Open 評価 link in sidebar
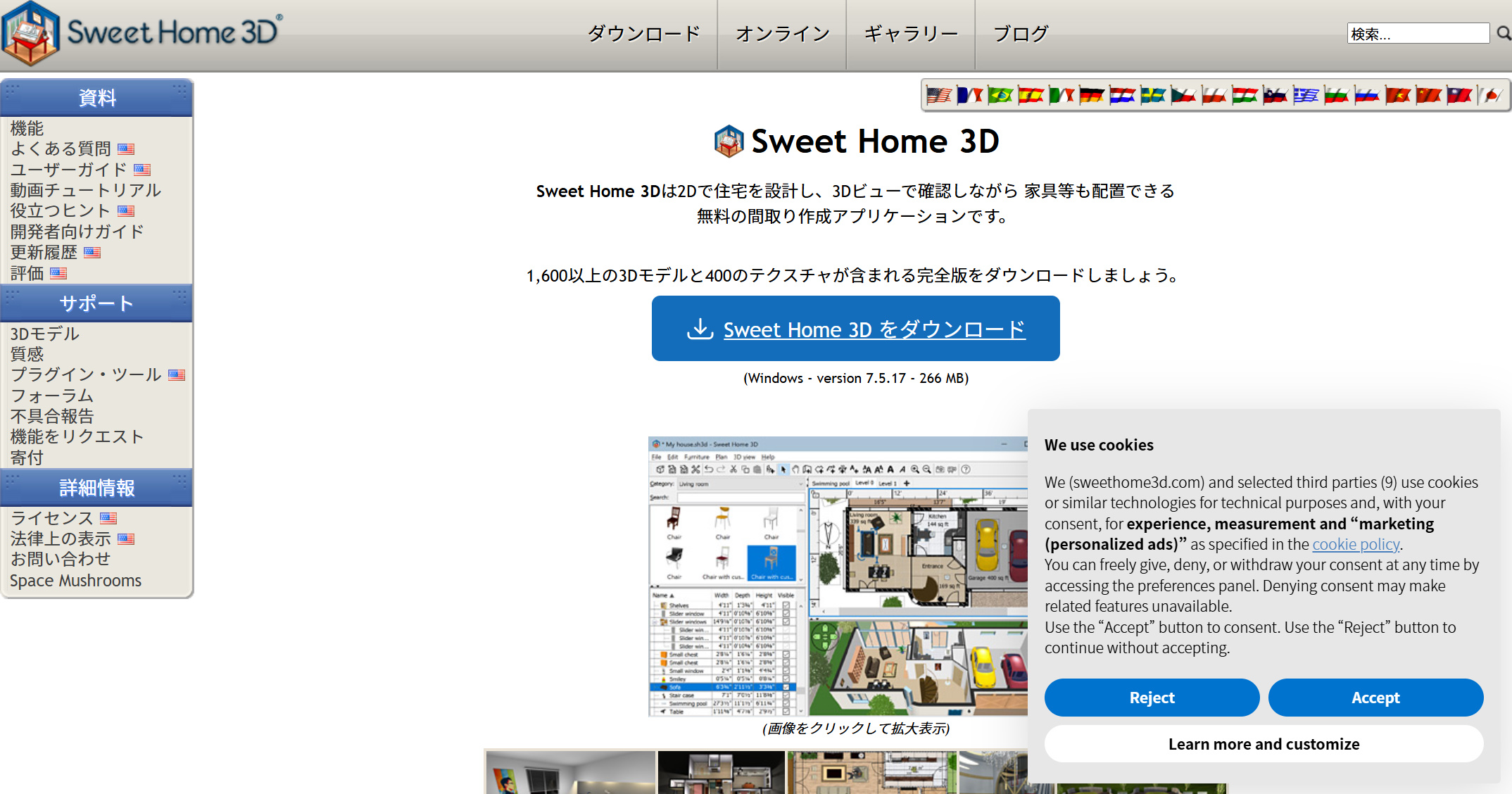This screenshot has width=1512, height=794. pos(27,273)
